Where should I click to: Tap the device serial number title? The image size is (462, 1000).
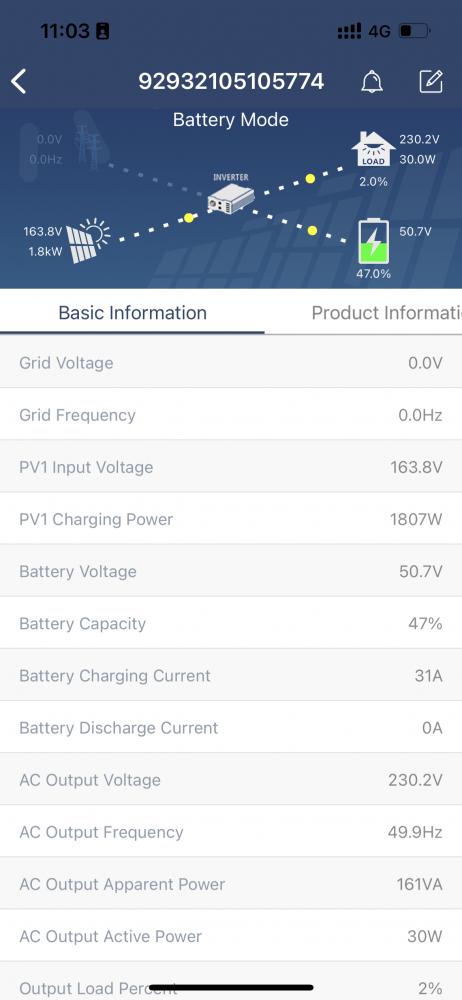click(x=231, y=82)
